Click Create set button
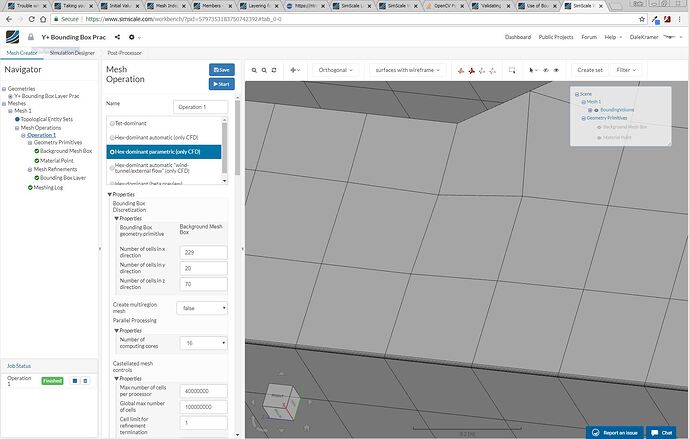The width and height of the screenshot is (690, 439). click(590, 70)
